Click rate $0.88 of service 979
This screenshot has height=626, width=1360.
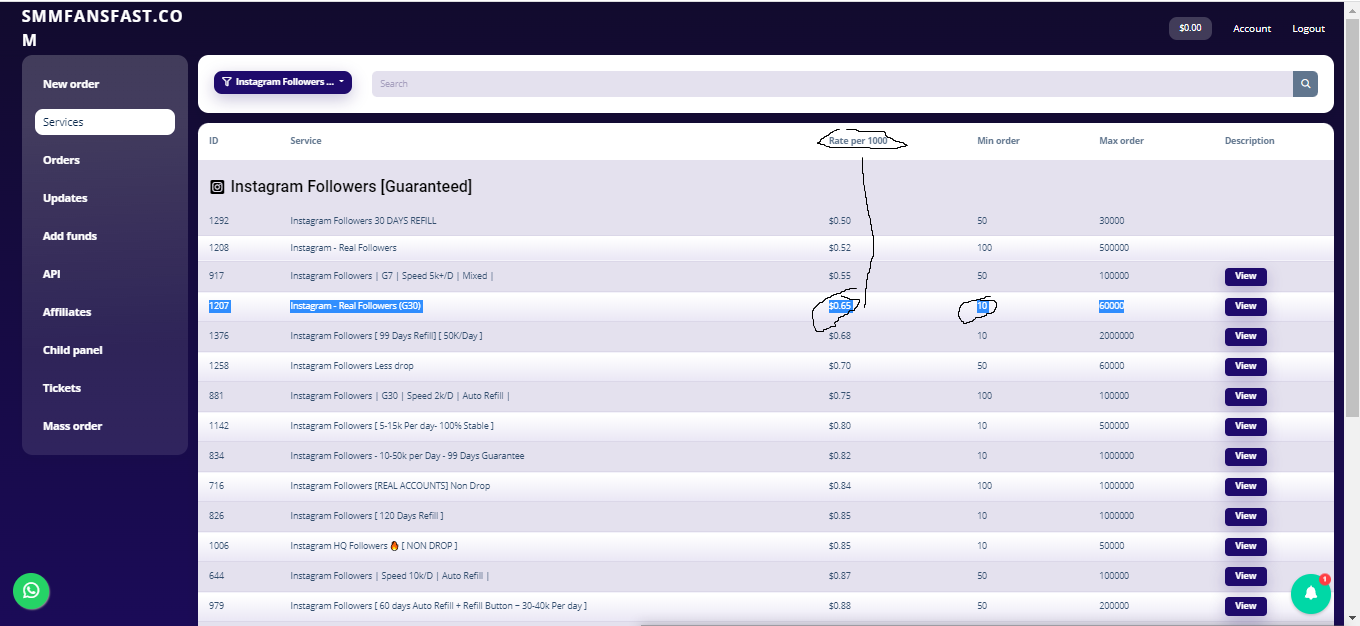click(x=840, y=606)
